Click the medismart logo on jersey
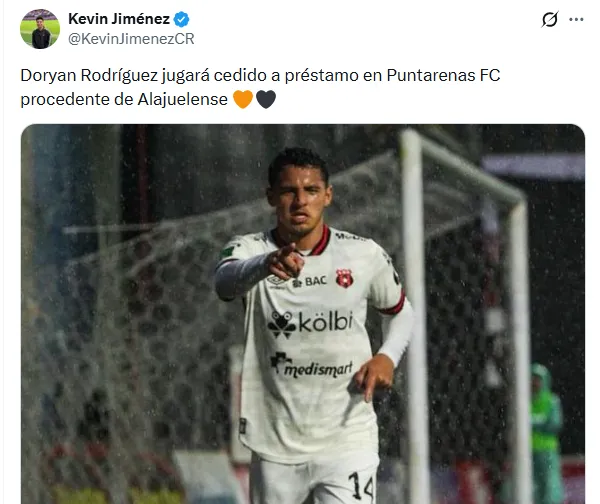This screenshot has width=600, height=504. [x=311, y=365]
